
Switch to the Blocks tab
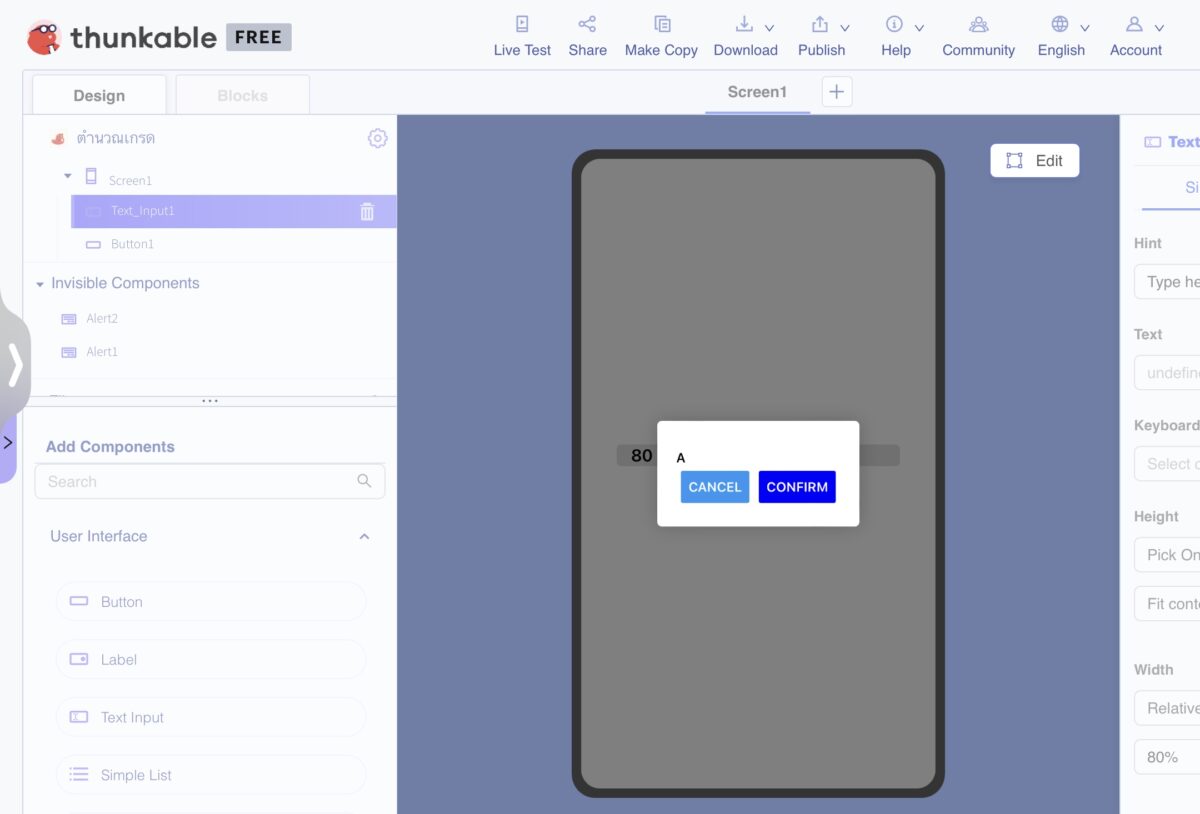pyautogui.click(x=241, y=95)
